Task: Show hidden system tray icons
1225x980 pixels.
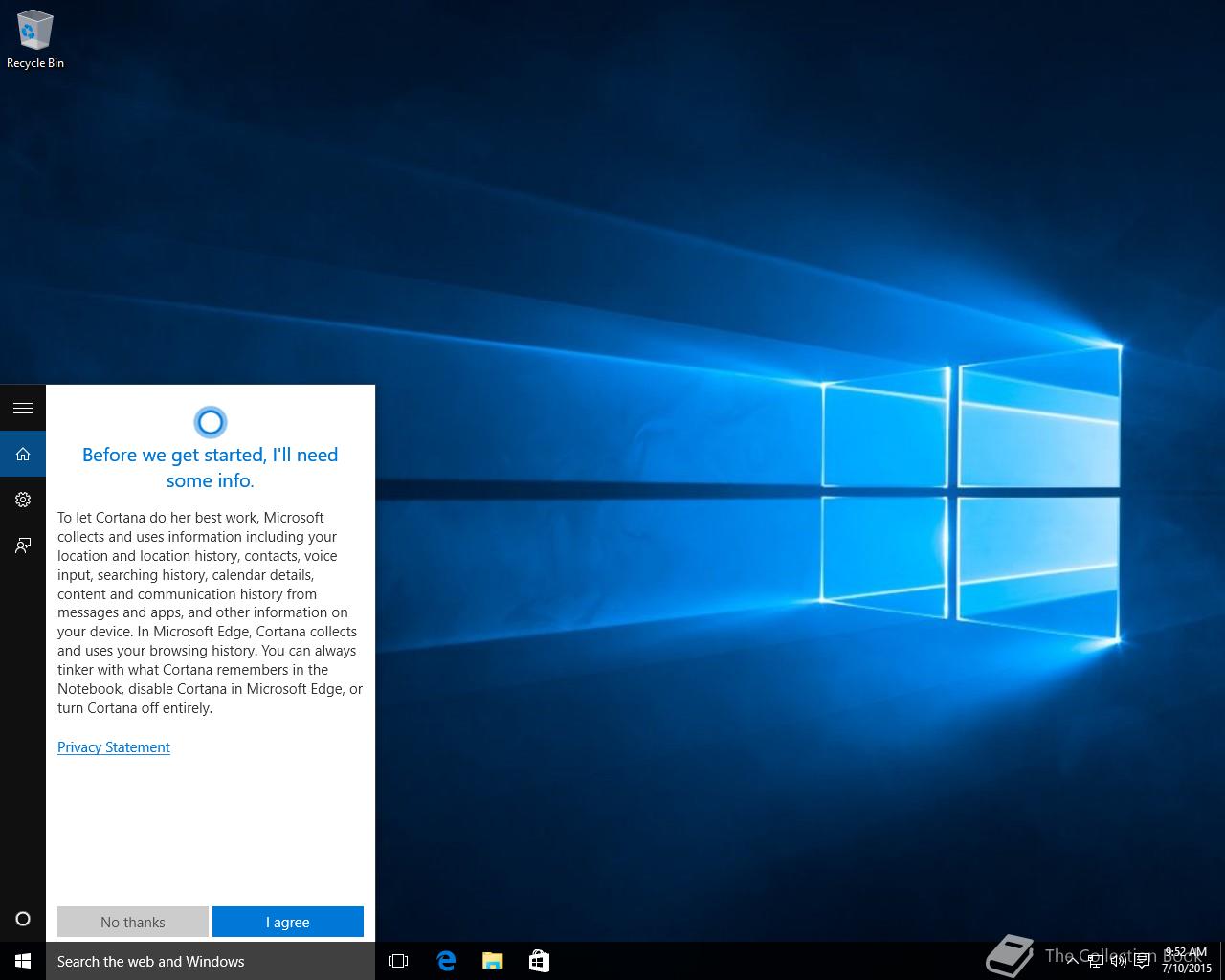Action: tap(1073, 961)
